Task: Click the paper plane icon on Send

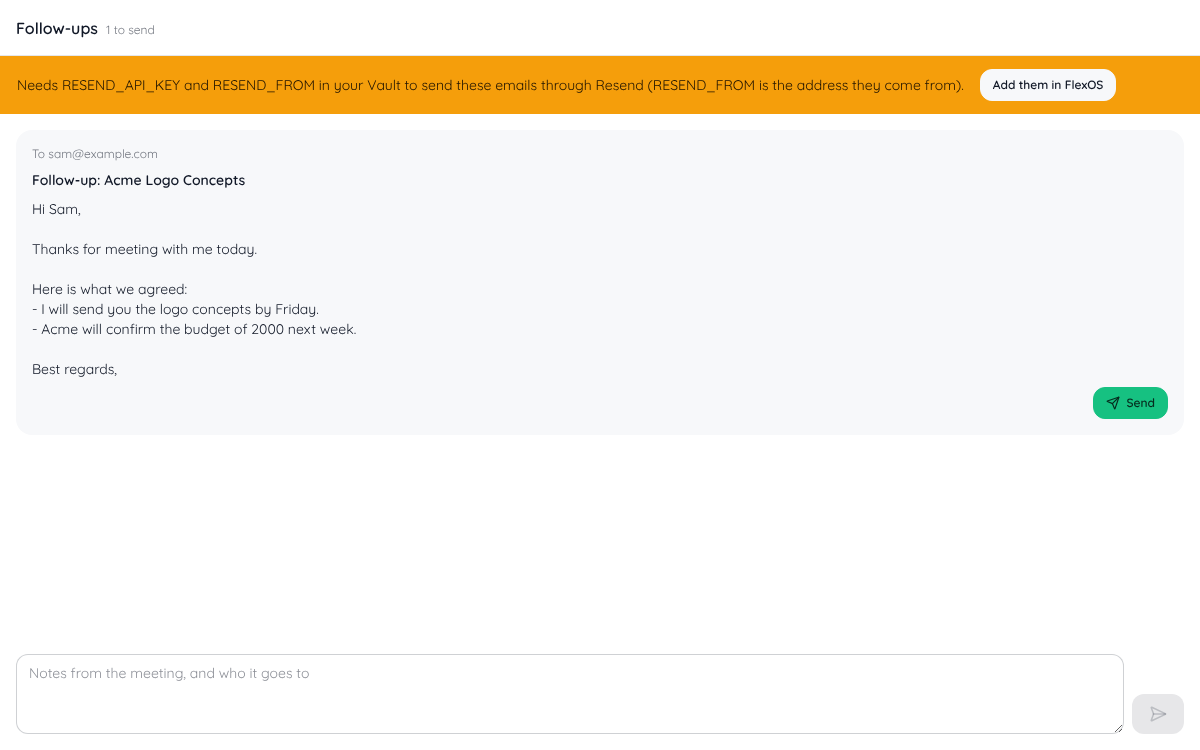Action: [1113, 403]
